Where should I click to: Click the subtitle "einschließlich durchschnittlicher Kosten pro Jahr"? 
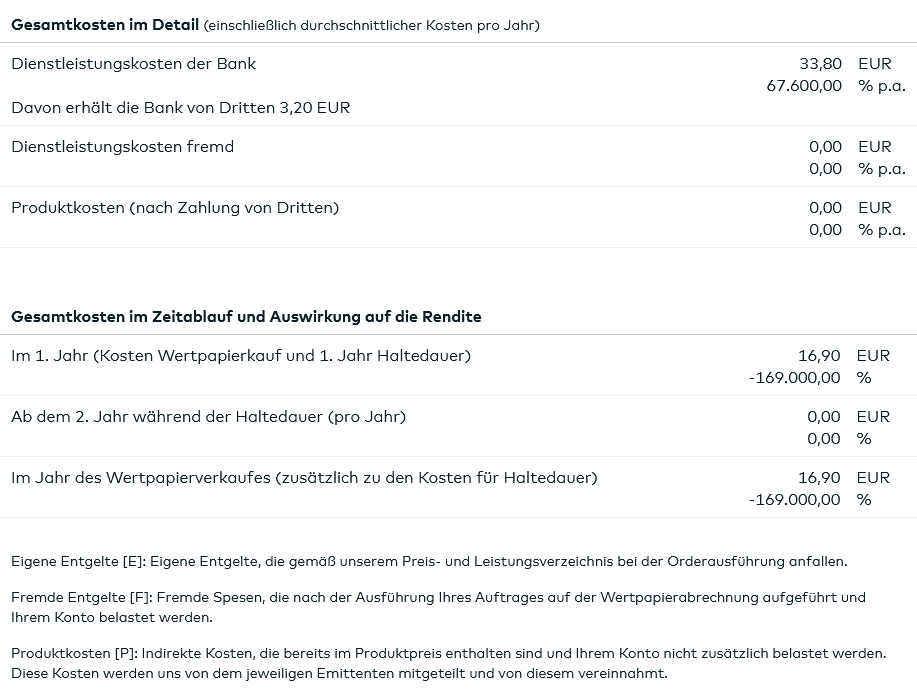[371, 25]
